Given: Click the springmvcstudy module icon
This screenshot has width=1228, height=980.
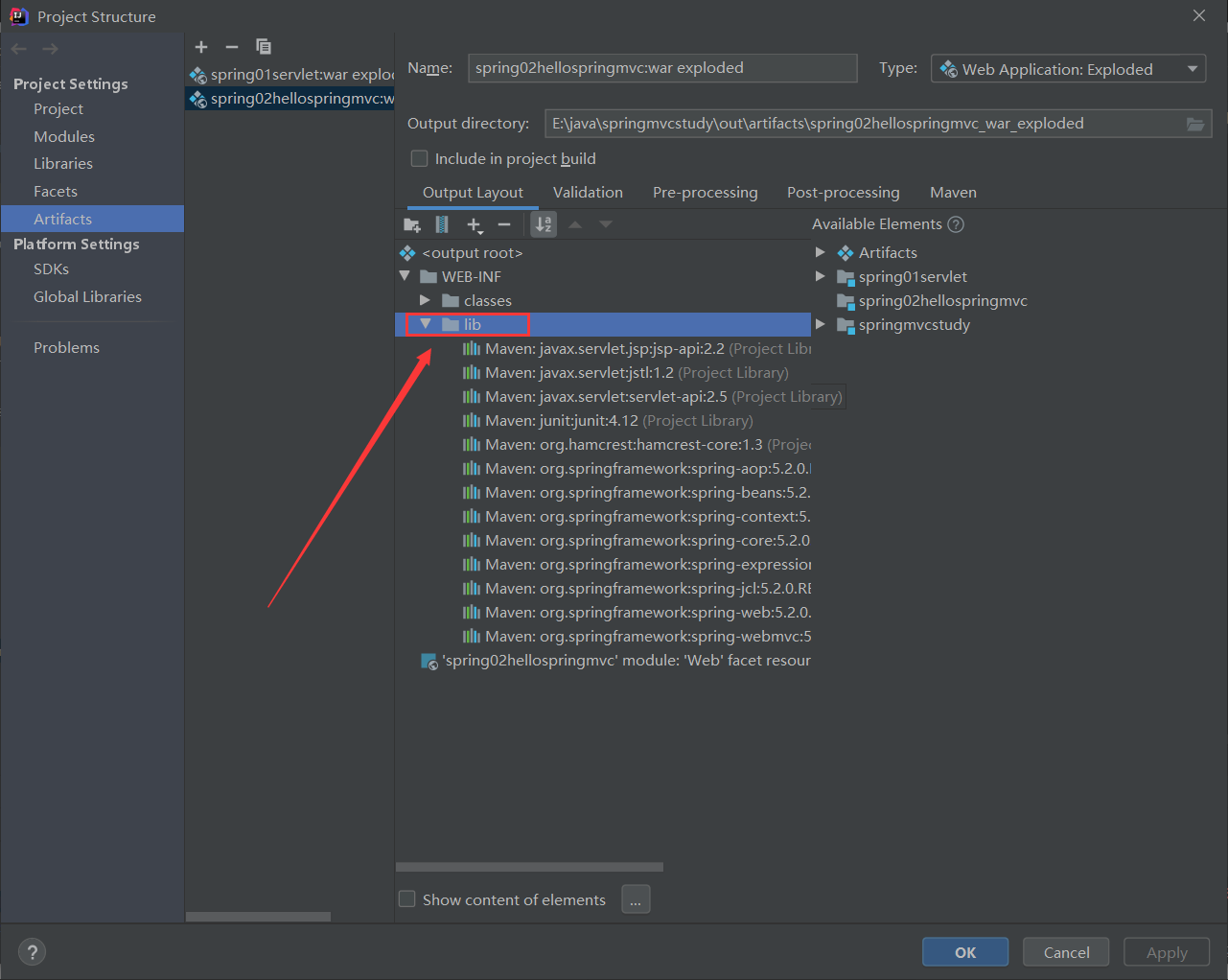Looking at the screenshot, I should click(x=846, y=325).
